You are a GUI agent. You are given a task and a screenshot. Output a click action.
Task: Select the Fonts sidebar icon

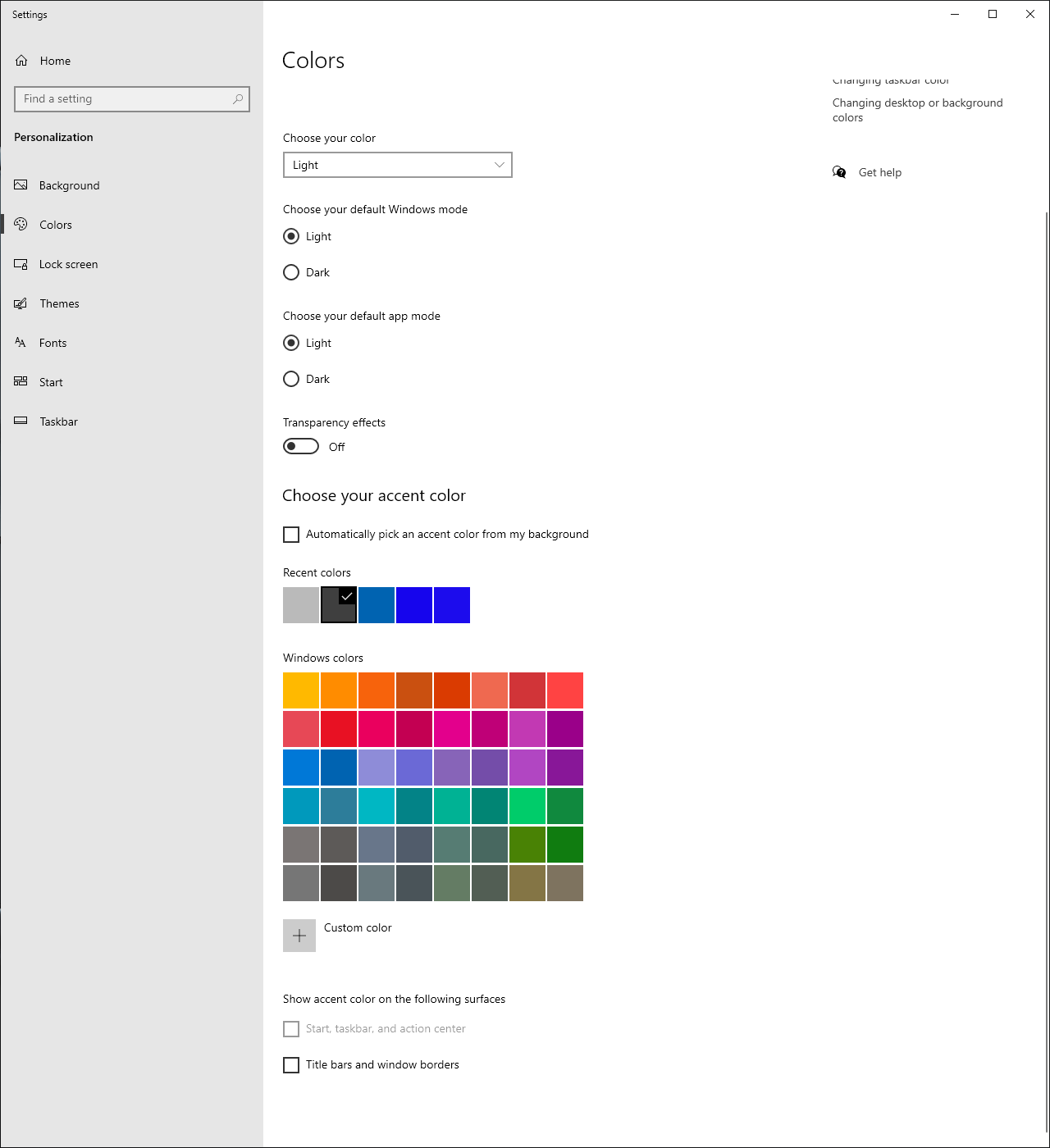point(21,343)
